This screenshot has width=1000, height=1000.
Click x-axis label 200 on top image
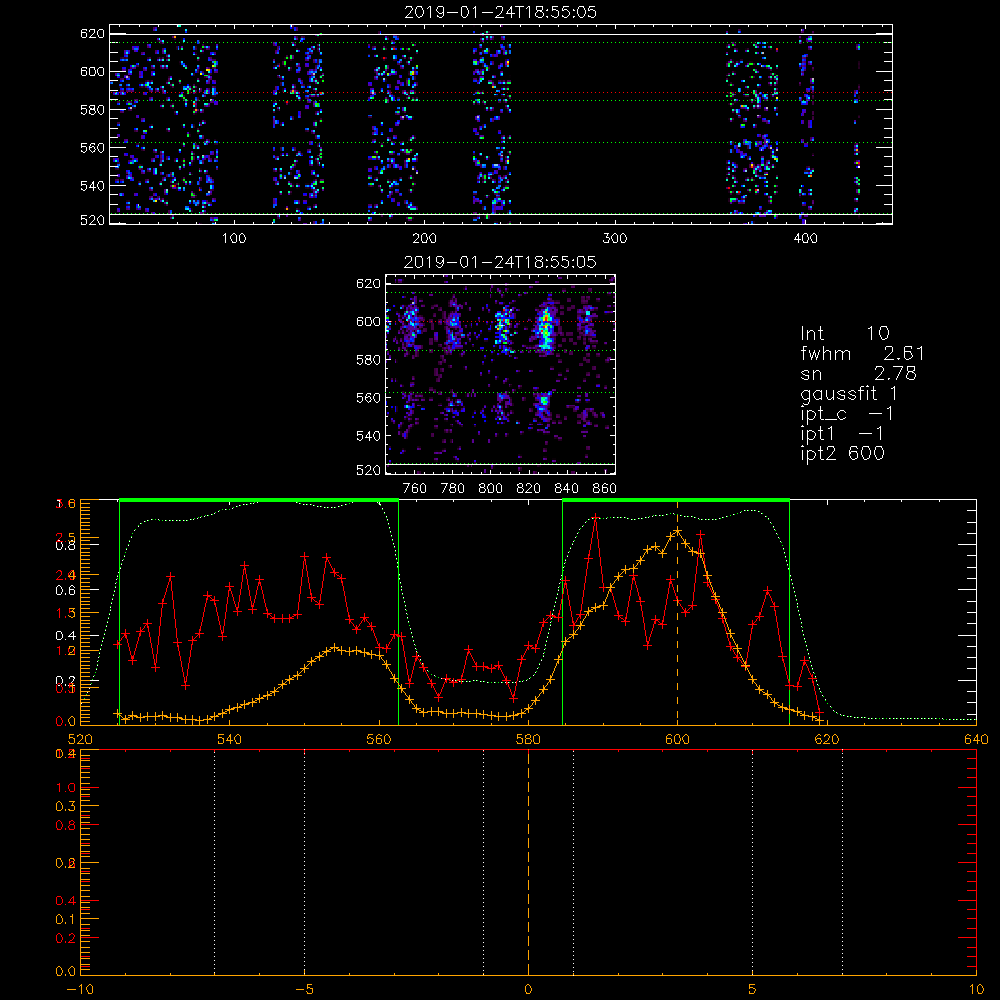point(424,239)
